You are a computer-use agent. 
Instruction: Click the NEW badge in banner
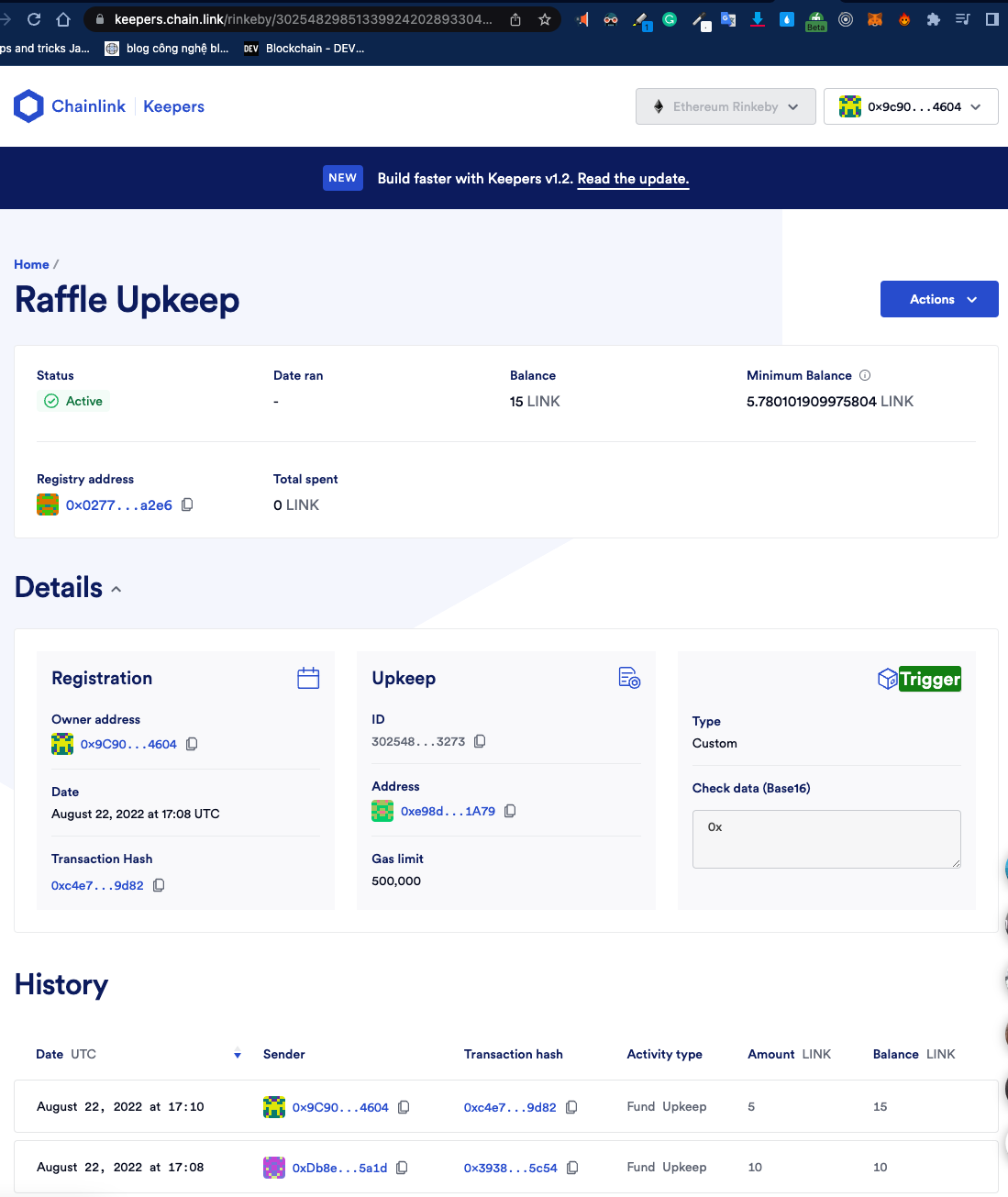click(343, 178)
